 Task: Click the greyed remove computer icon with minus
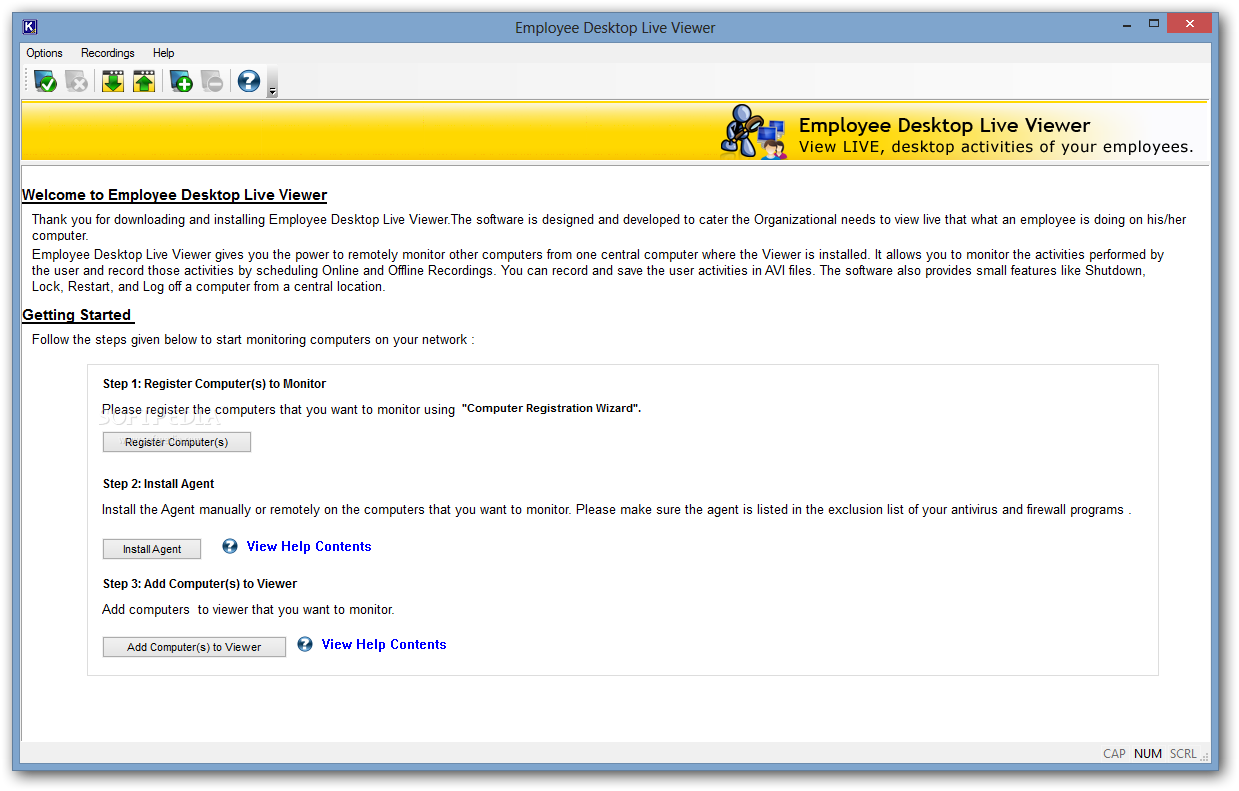[212, 81]
